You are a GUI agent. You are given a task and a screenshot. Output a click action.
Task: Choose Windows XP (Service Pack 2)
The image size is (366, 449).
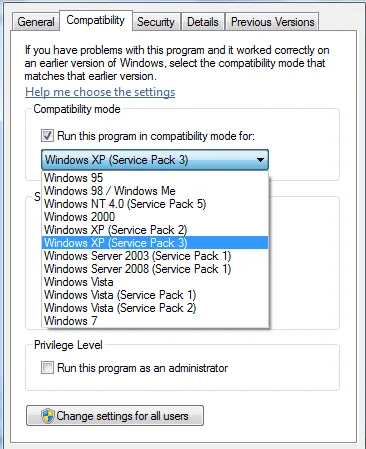[x=155, y=230]
